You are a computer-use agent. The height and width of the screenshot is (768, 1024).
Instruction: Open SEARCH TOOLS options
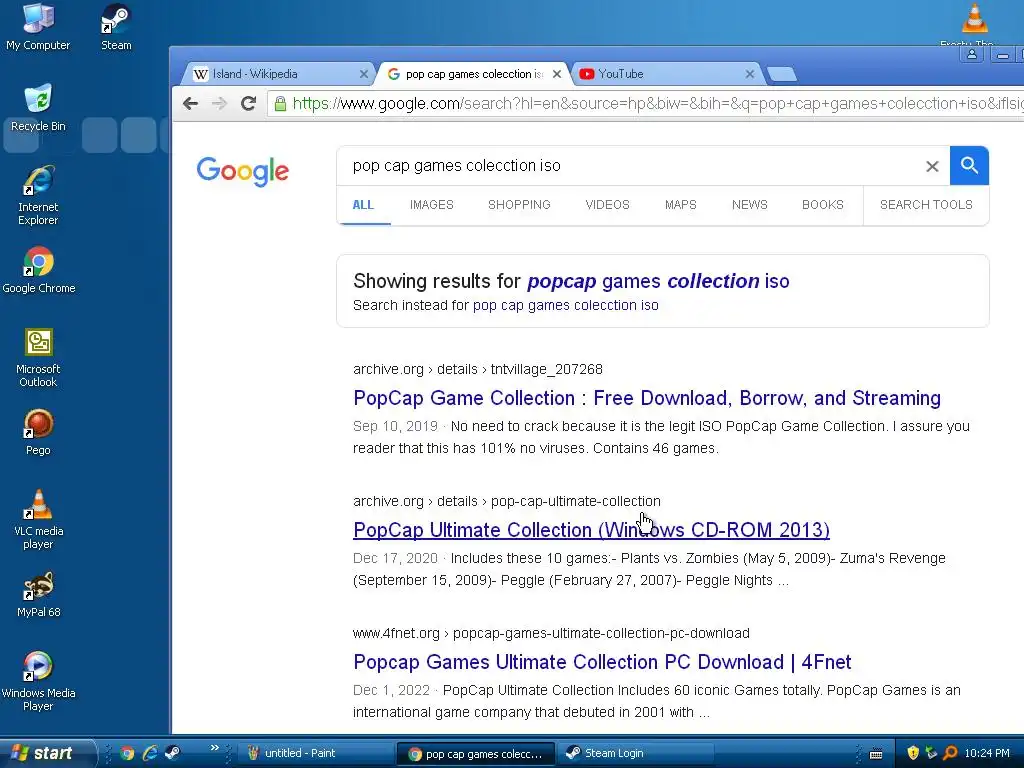coord(926,205)
